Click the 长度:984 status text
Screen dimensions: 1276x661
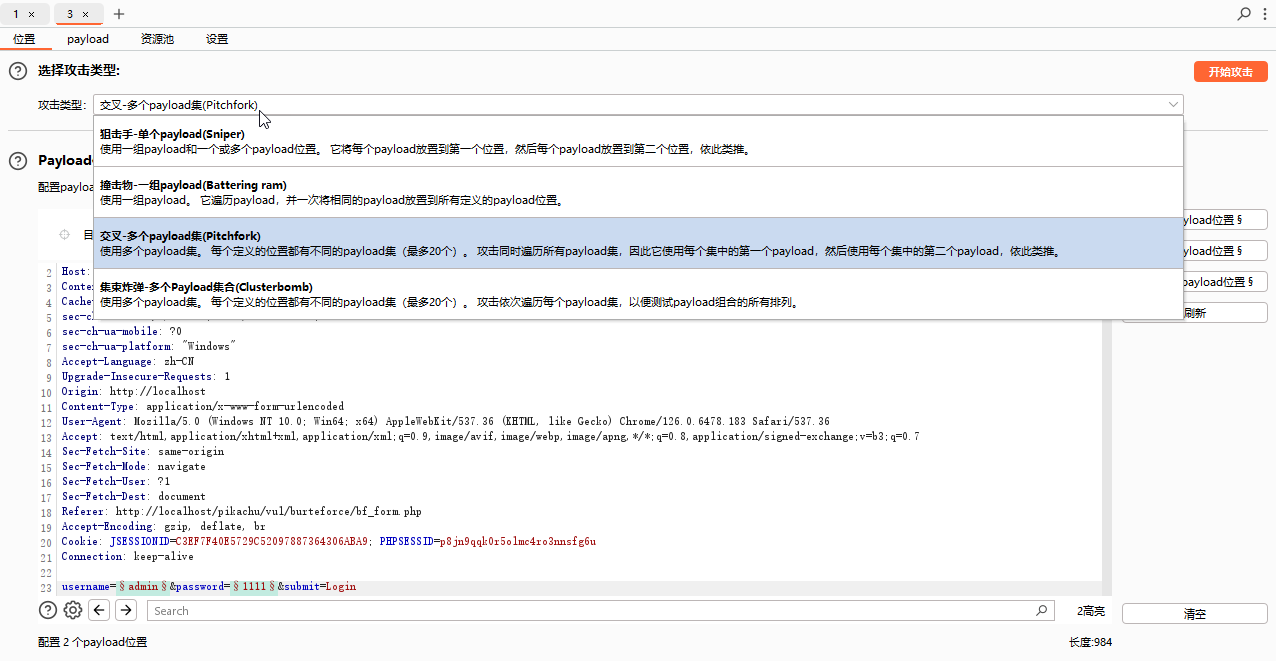click(x=1090, y=642)
